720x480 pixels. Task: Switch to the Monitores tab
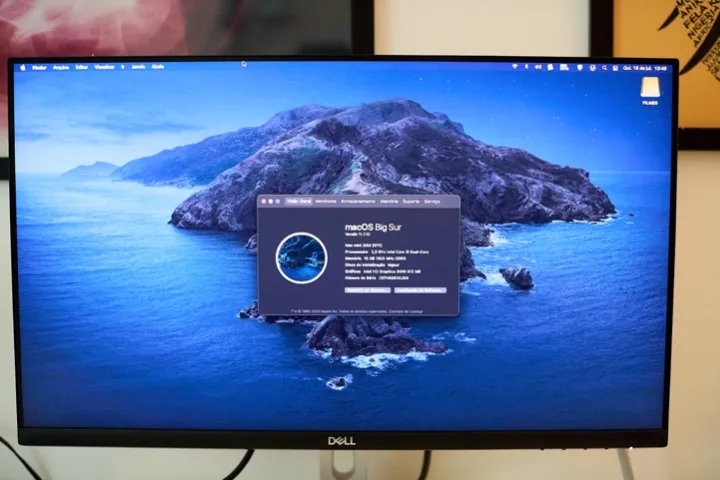(x=326, y=201)
